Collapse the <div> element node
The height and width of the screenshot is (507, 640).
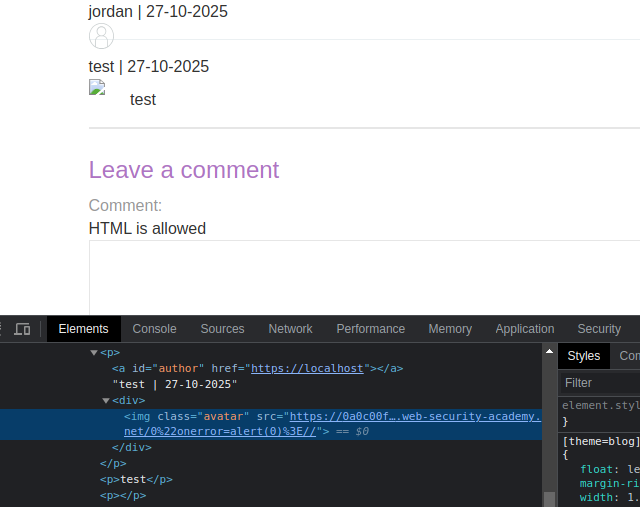[106, 401]
